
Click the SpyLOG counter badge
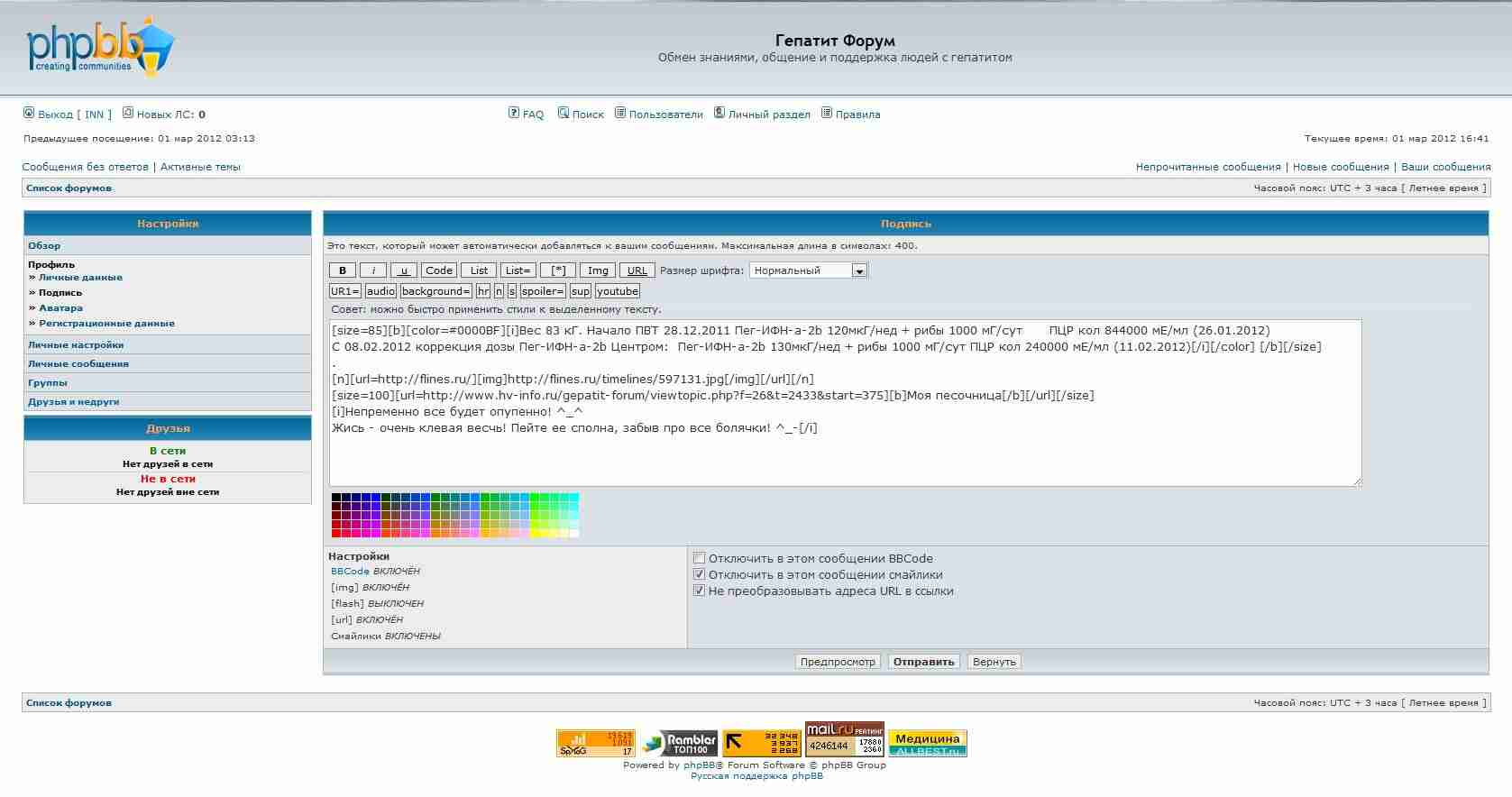(596, 743)
